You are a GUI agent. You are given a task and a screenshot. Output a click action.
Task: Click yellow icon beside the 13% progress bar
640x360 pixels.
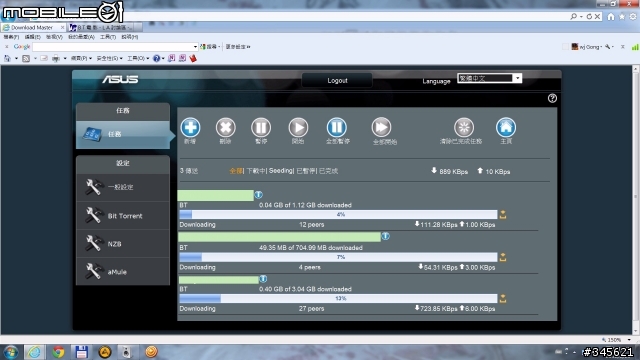tap(503, 299)
